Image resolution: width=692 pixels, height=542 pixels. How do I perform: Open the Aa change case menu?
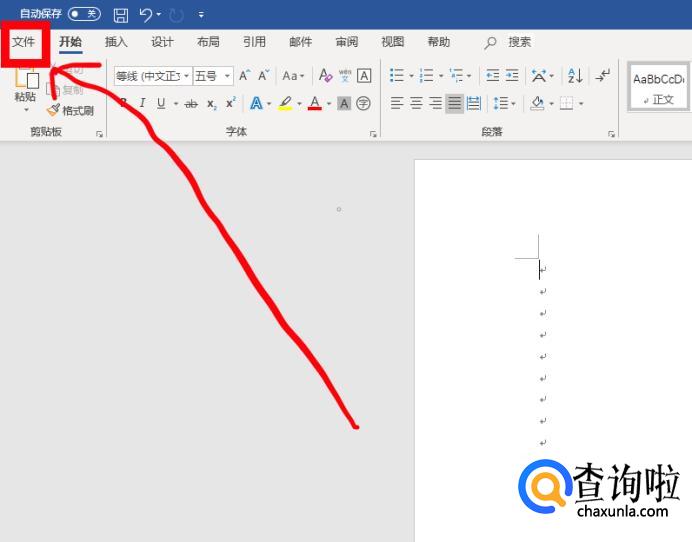click(293, 76)
